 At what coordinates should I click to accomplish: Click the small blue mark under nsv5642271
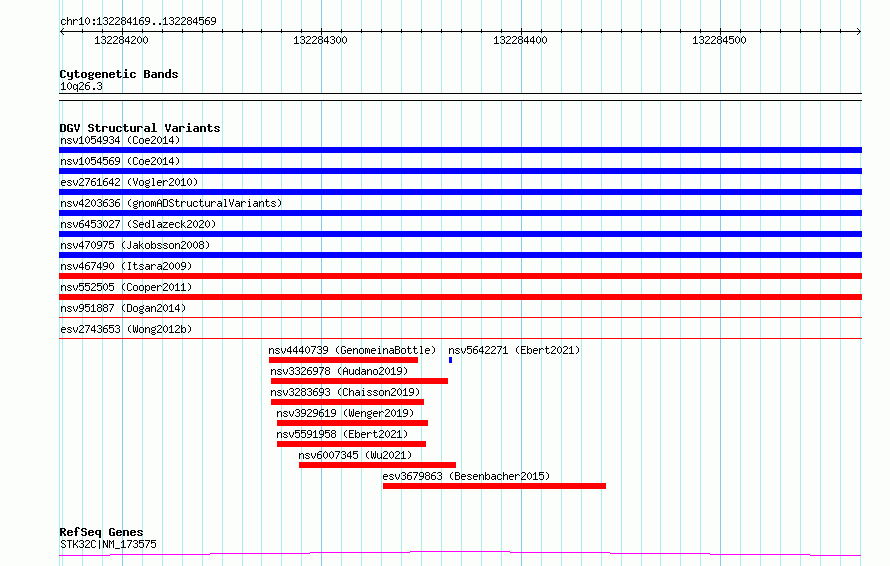pos(450,360)
